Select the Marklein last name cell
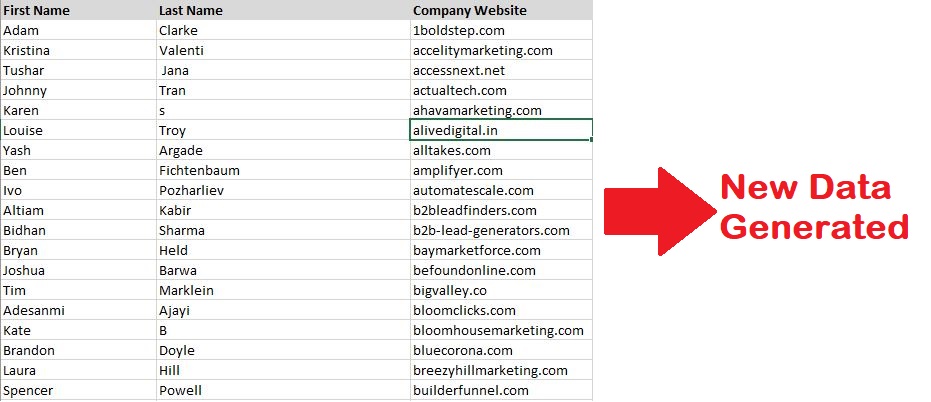 point(283,290)
